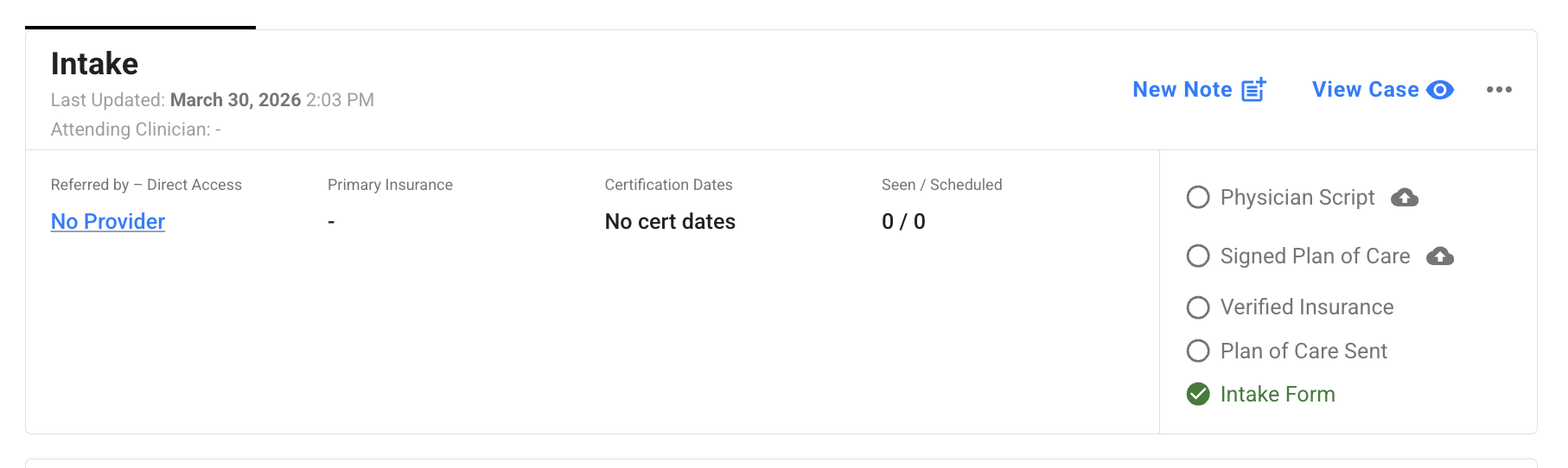The height and width of the screenshot is (468, 1568).
Task: Click the green Intake Form checkmark icon
Action: pyautogui.click(x=1198, y=395)
